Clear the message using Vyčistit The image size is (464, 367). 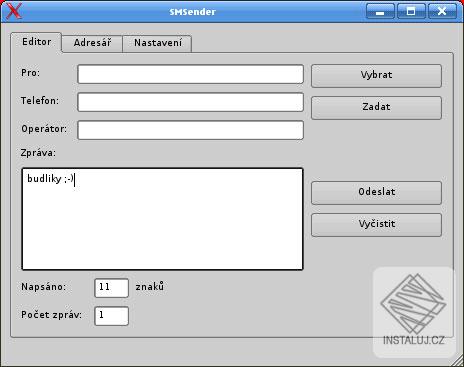pyautogui.click(x=376, y=225)
